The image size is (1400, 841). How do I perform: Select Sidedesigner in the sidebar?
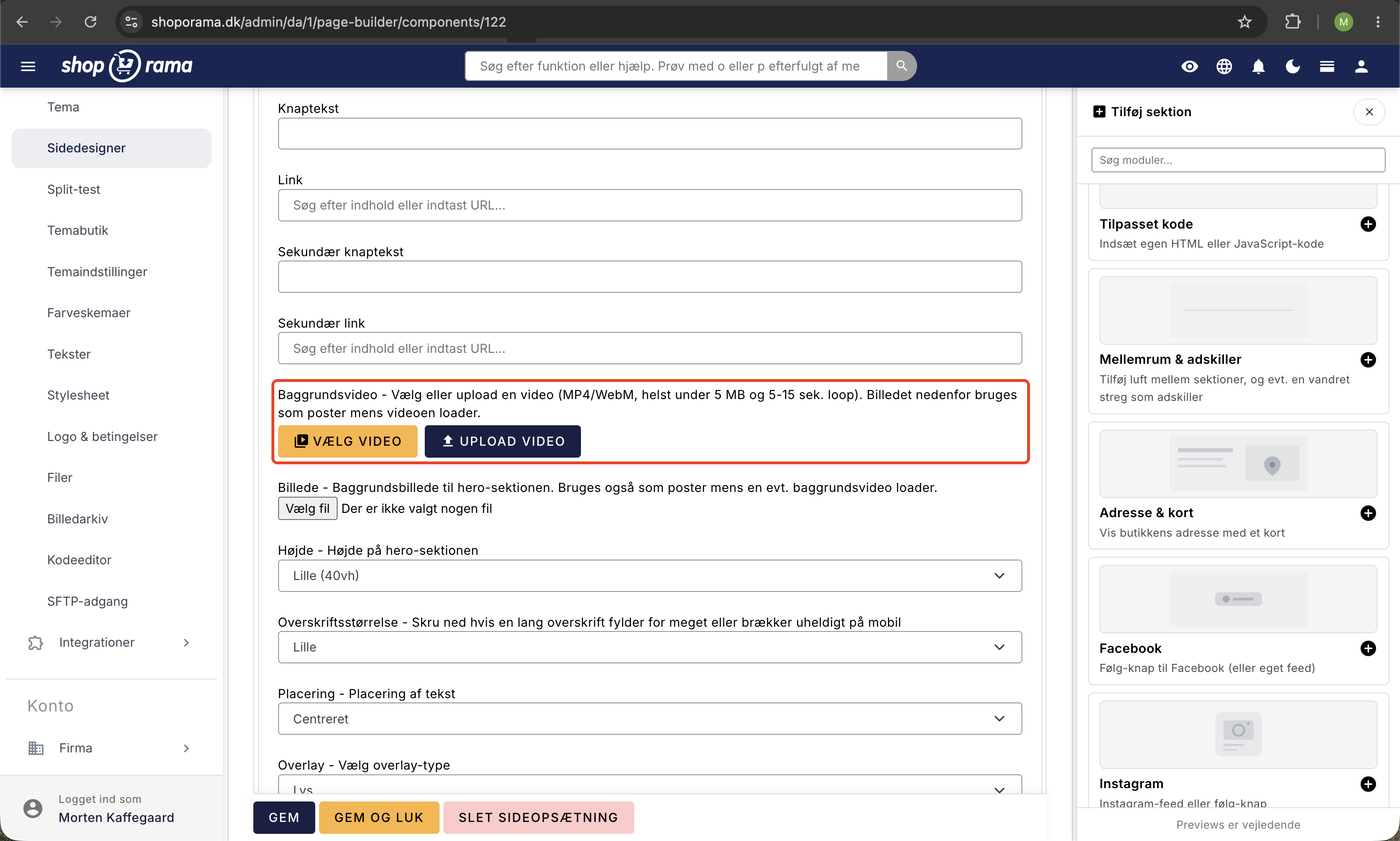click(x=111, y=148)
